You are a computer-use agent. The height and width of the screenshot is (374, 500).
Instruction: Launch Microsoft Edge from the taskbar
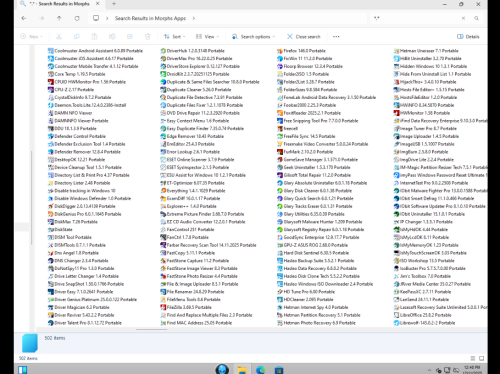coord(260,370)
